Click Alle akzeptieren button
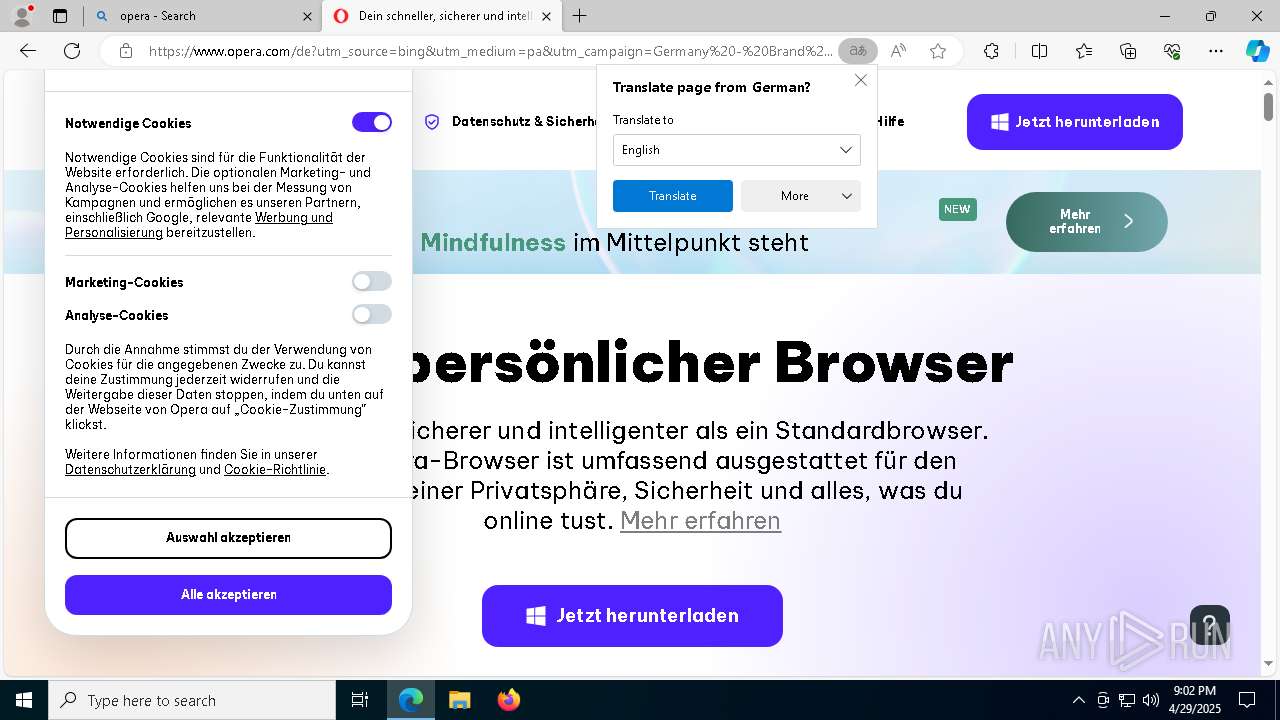Viewport: 1280px width, 720px height. coord(228,595)
